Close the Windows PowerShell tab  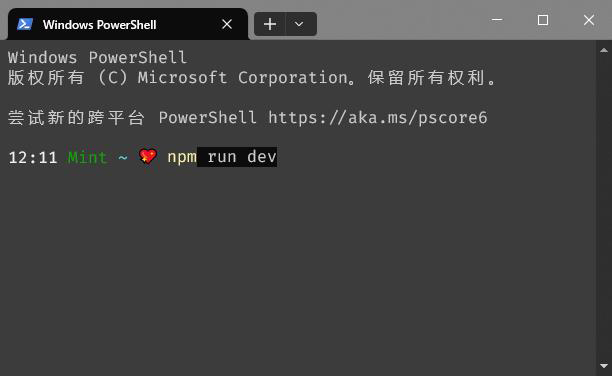pos(227,24)
